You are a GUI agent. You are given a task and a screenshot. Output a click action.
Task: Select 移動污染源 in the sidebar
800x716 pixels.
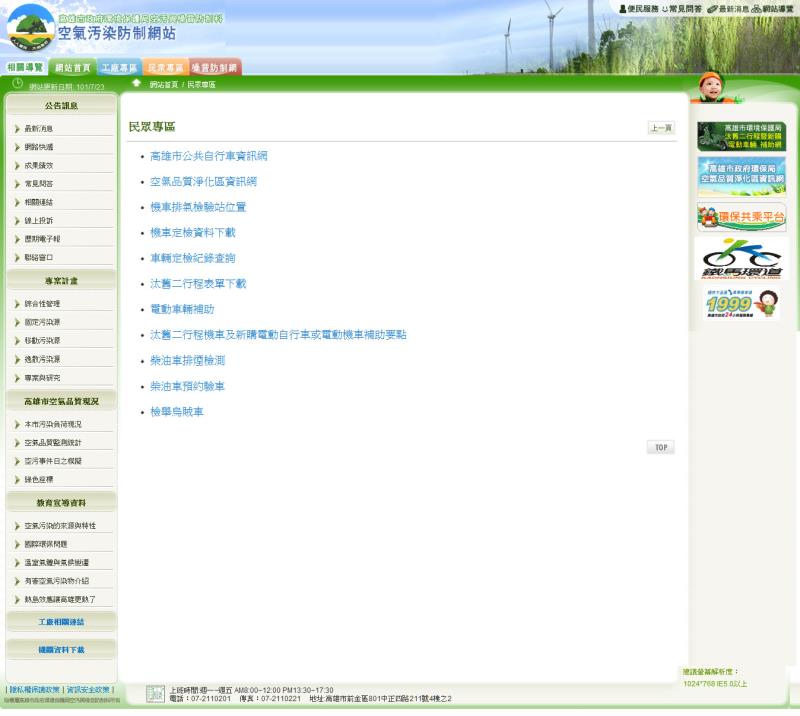[x=42, y=341]
